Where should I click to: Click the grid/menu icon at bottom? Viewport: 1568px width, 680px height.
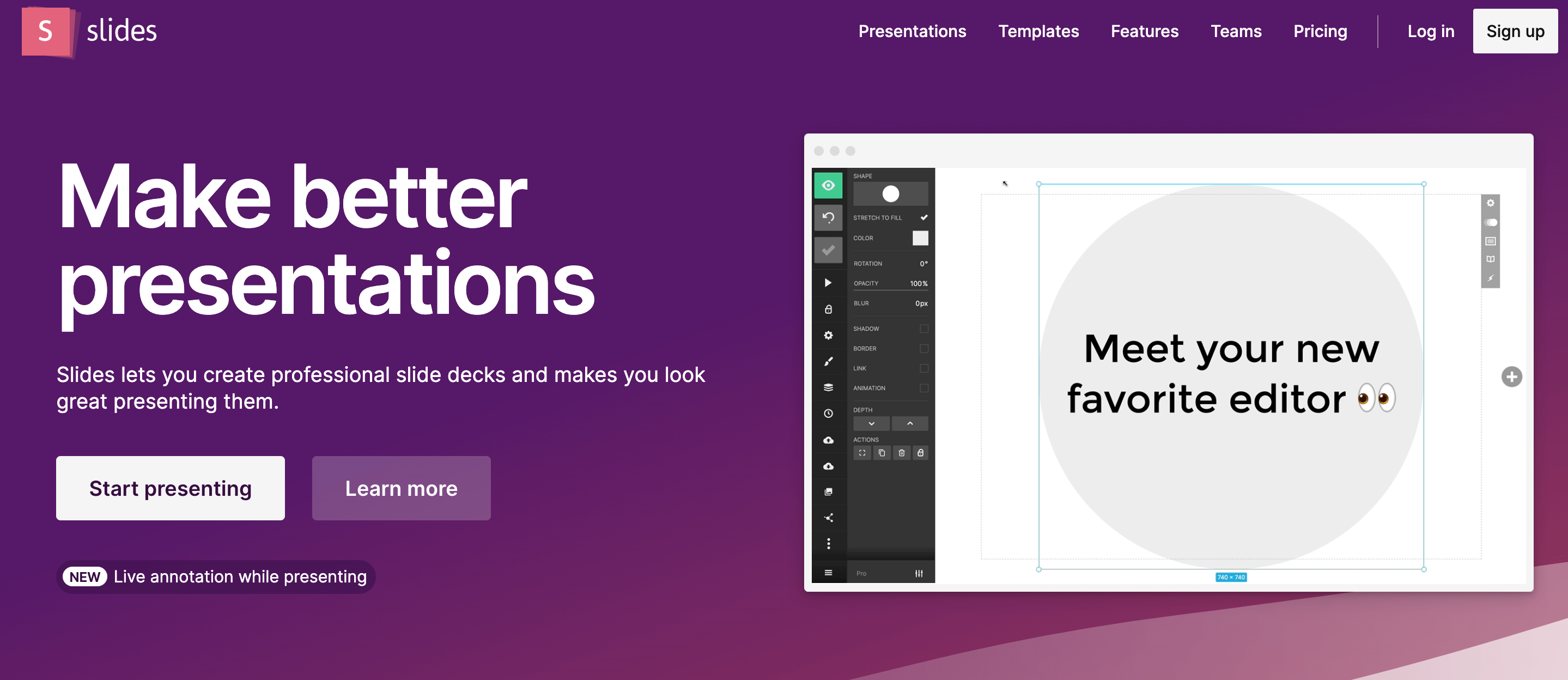(828, 572)
